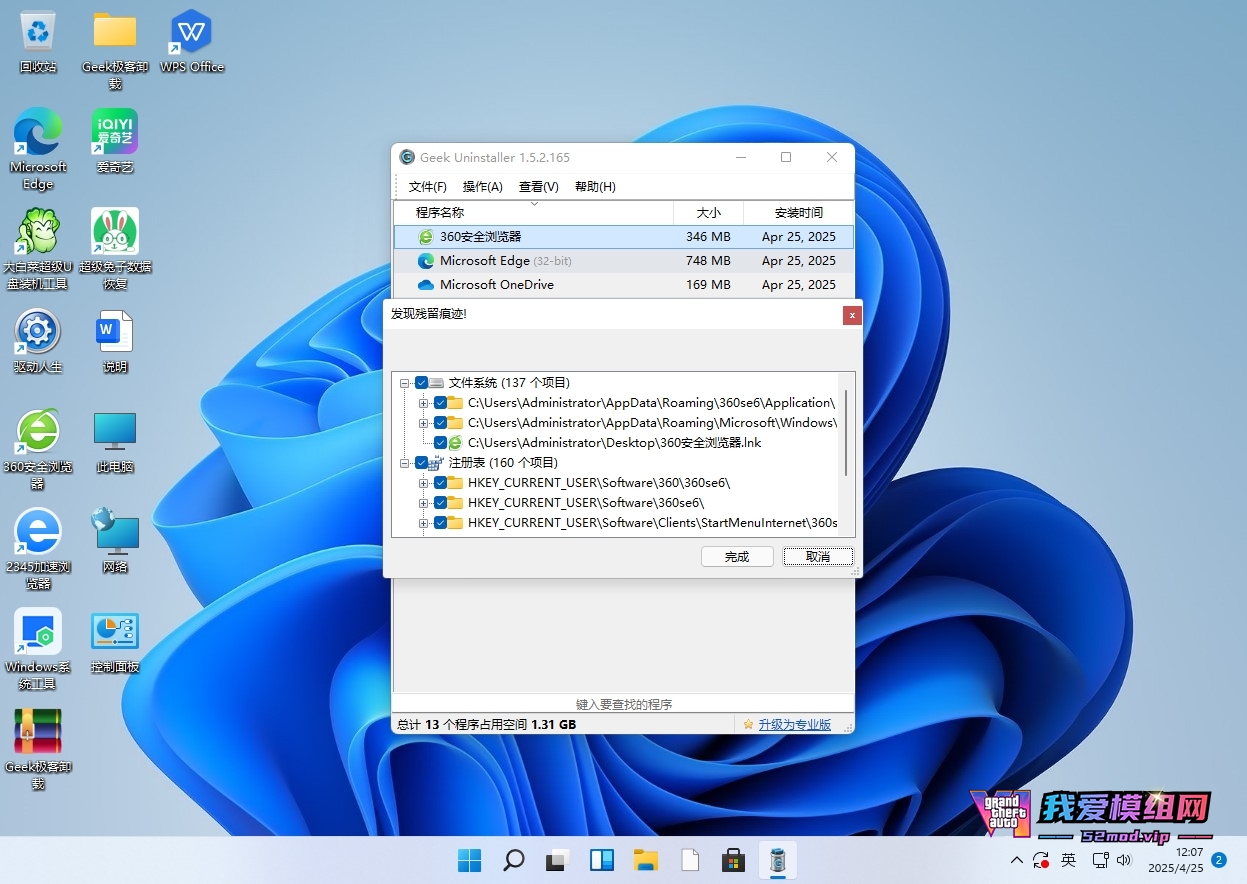
Task: Launch 驱动人生 gear icon on desktop
Action: (x=38, y=341)
